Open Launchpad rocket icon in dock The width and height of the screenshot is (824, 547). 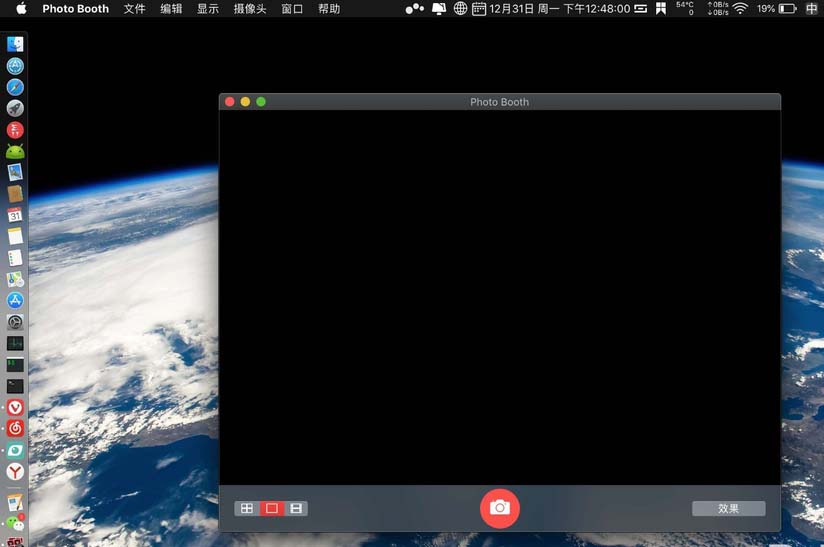click(x=15, y=109)
